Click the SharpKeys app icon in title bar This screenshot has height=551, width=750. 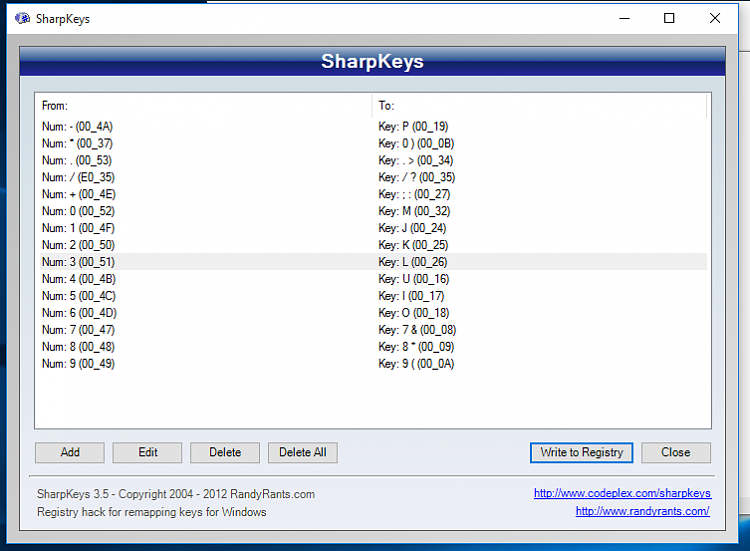[22, 19]
